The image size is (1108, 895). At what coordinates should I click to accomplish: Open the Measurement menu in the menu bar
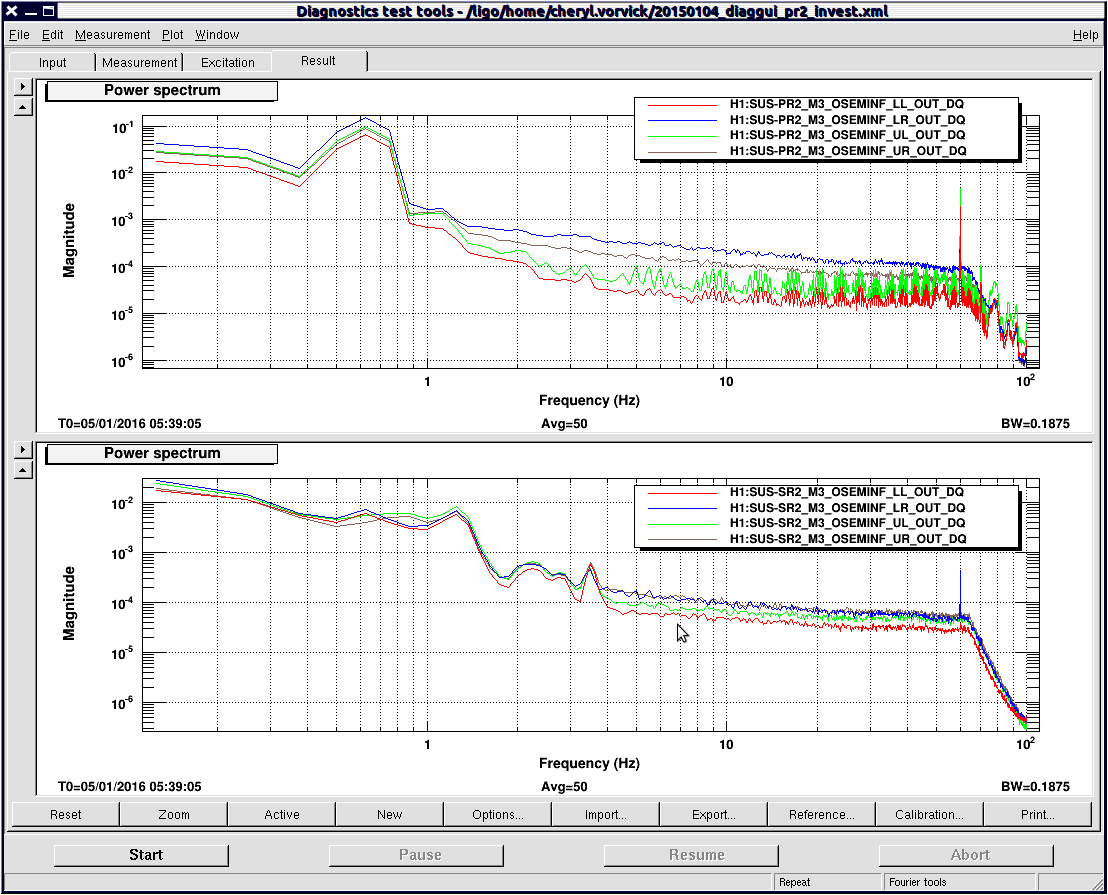point(112,35)
